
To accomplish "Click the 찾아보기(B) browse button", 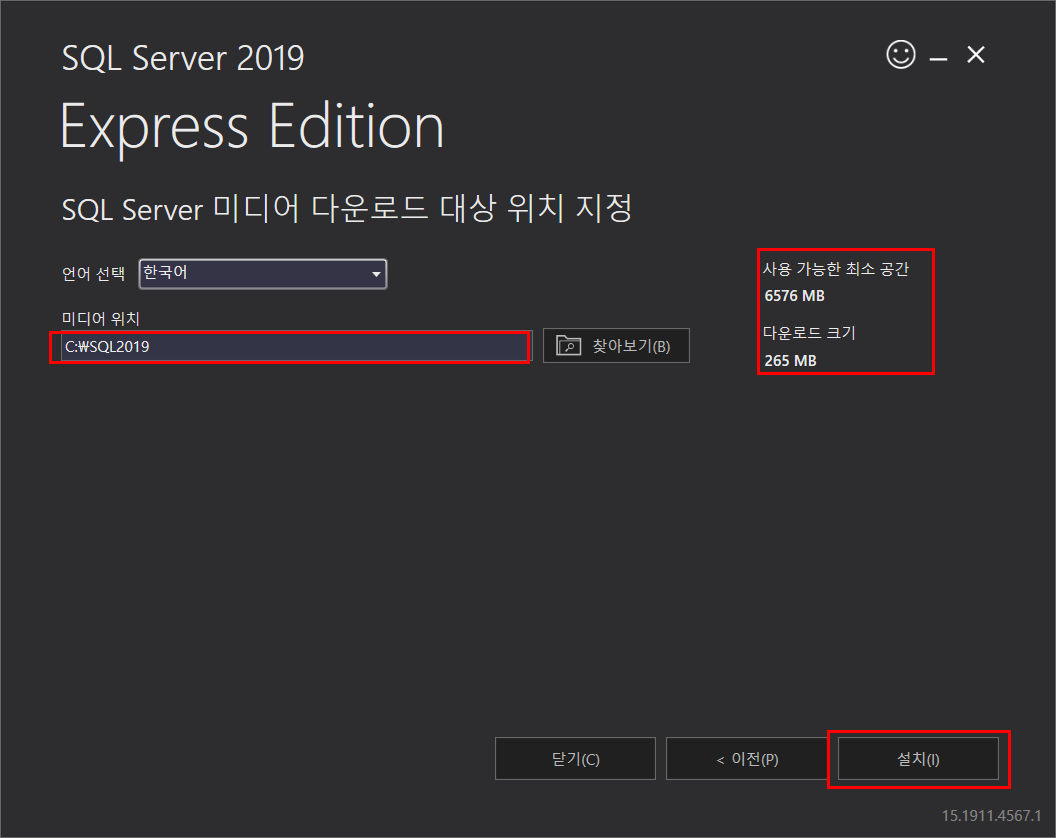I will [x=616, y=346].
